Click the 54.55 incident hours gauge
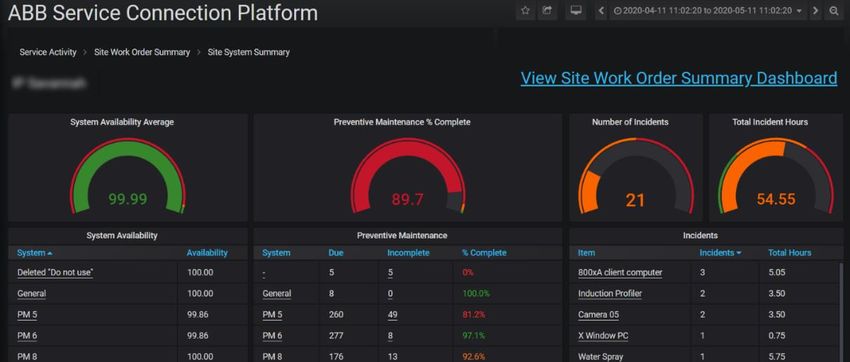850x362 pixels. pyautogui.click(x=776, y=177)
